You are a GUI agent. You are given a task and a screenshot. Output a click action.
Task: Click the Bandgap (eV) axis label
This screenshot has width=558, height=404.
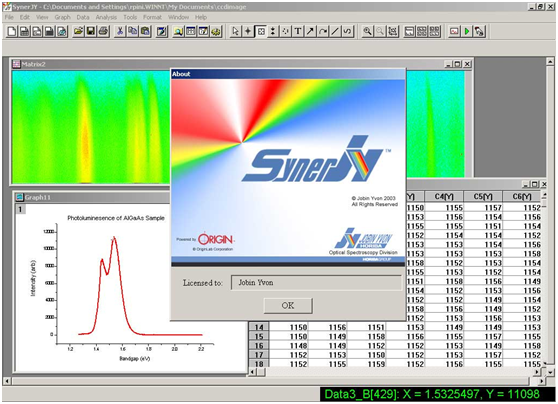(x=135, y=358)
